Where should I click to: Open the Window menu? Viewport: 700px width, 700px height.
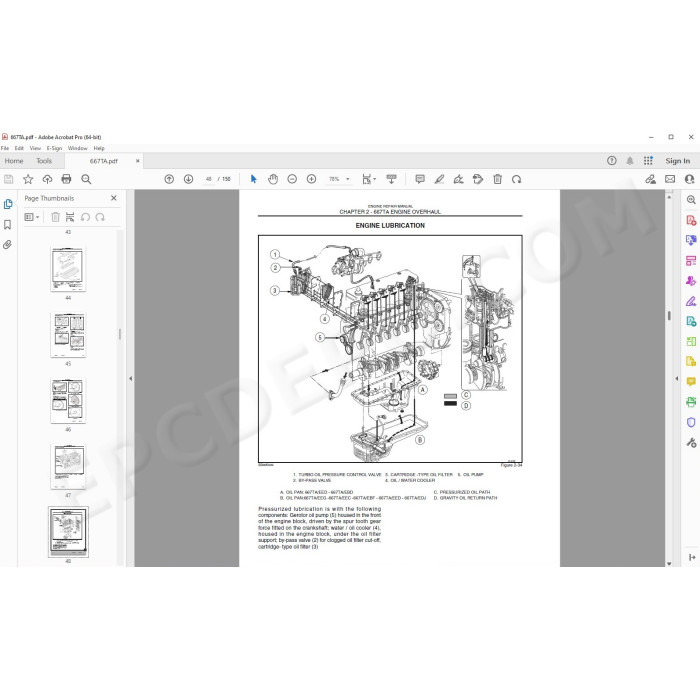(x=78, y=148)
